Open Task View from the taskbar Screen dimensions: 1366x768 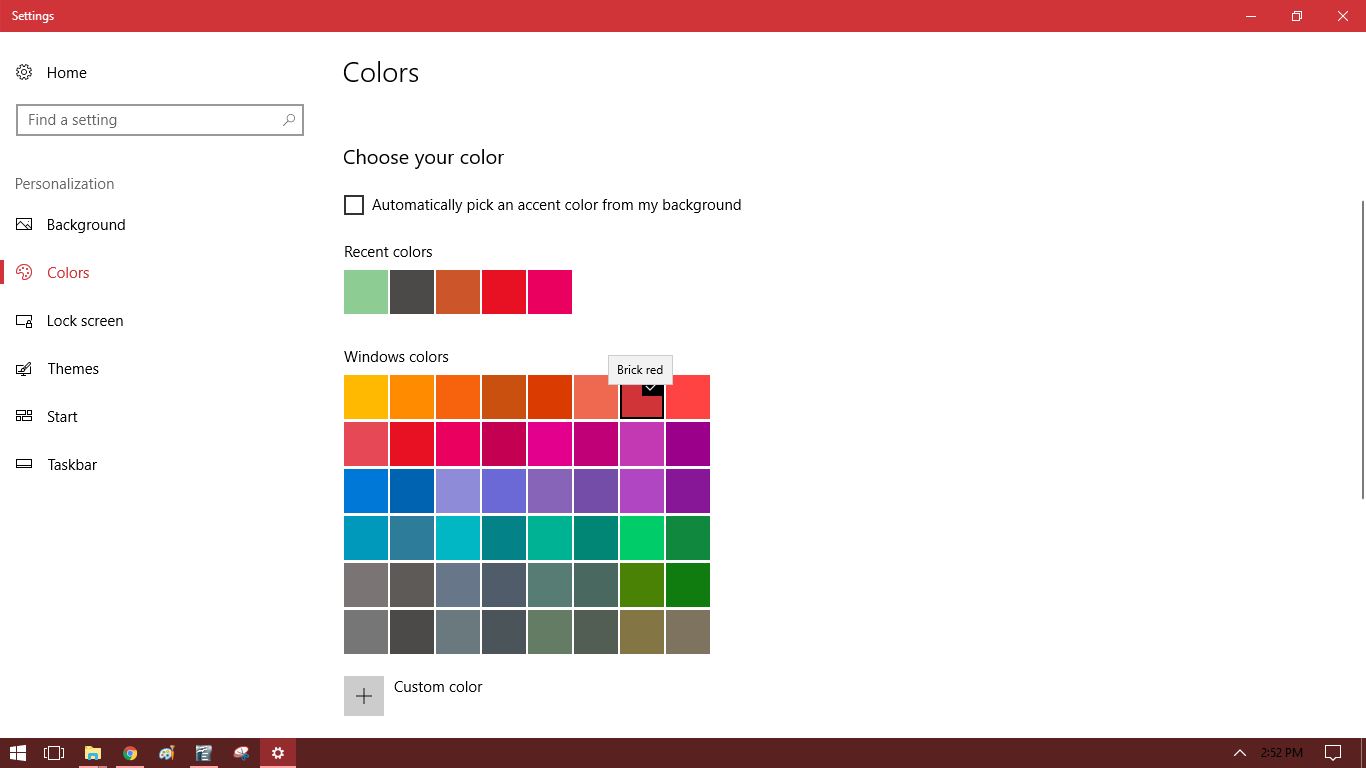click(54, 753)
